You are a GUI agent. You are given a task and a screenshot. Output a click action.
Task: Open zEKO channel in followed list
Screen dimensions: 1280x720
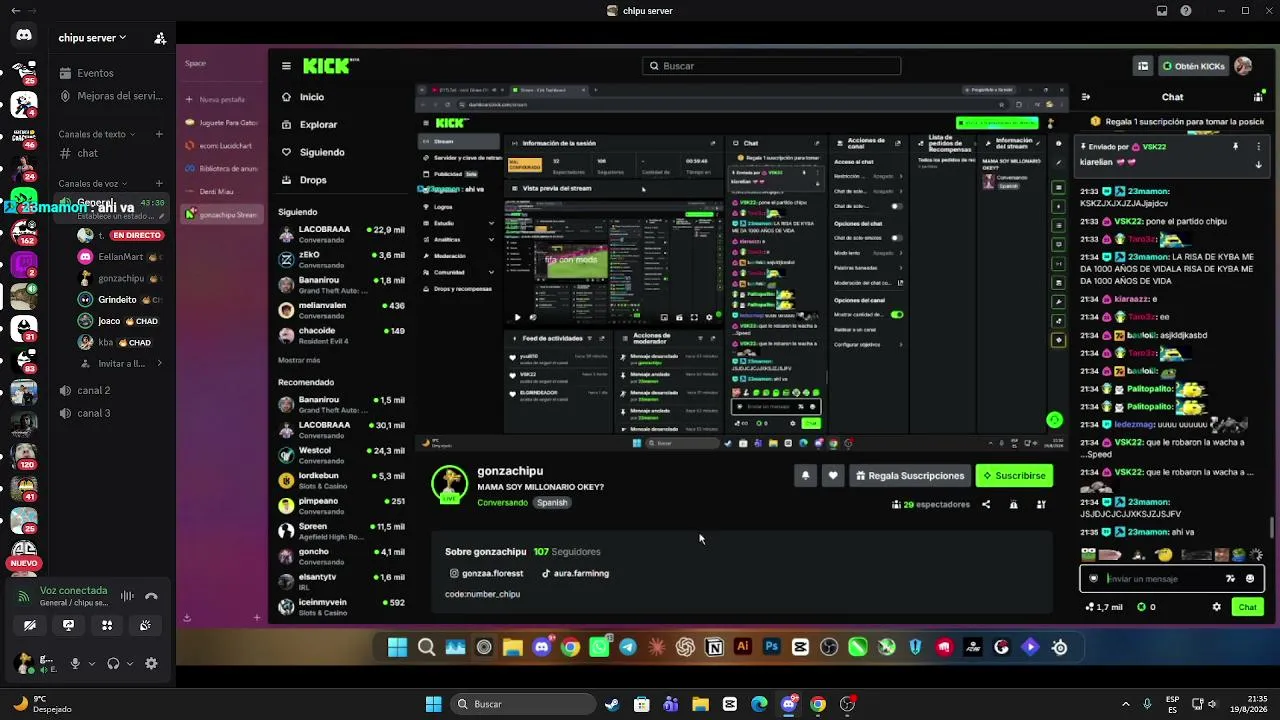pyautogui.click(x=342, y=259)
